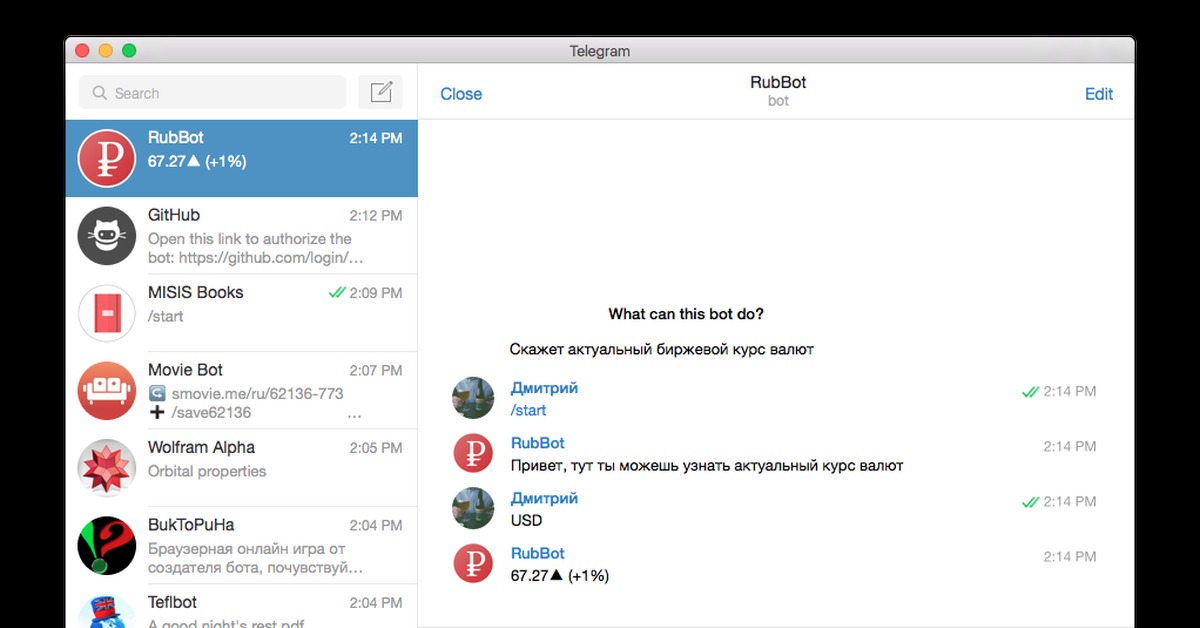Image resolution: width=1200 pixels, height=628 pixels.
Task: Click the /start command link in conversation
Action: [528, 410]
